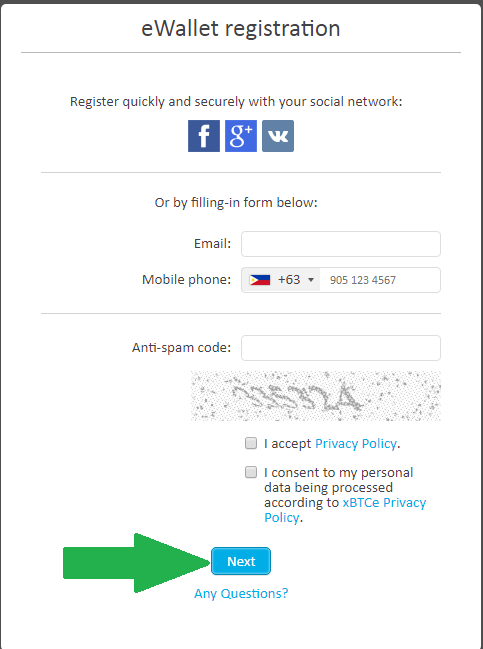
Task: Click the Mobile phone: label
Action: (186, 280)
